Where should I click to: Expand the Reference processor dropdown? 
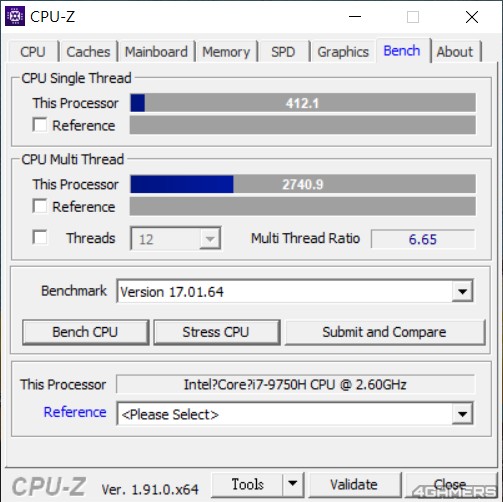point(462,414)
